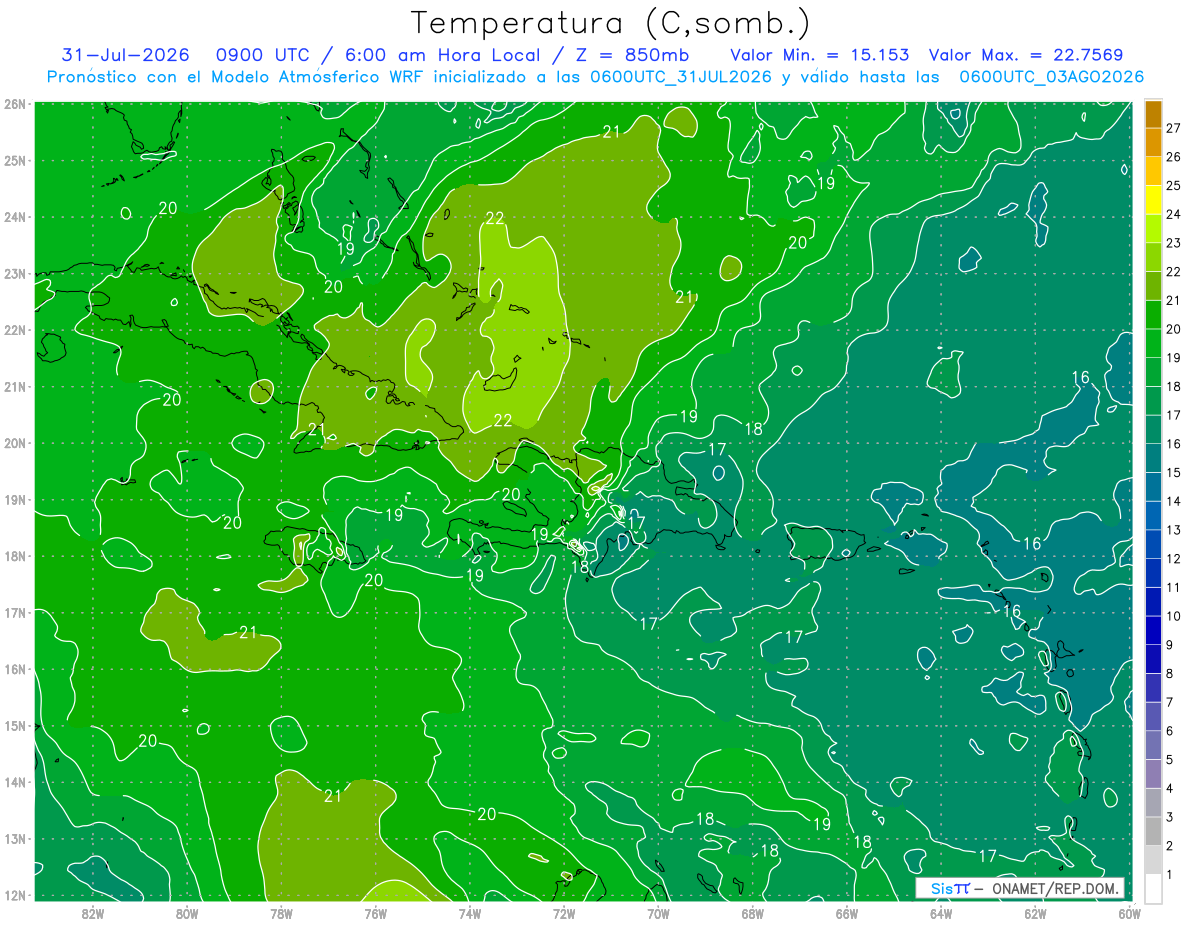Click color scale label "13"
1200x927 pixels.
pyautogui.click(x=1173, y=530)
